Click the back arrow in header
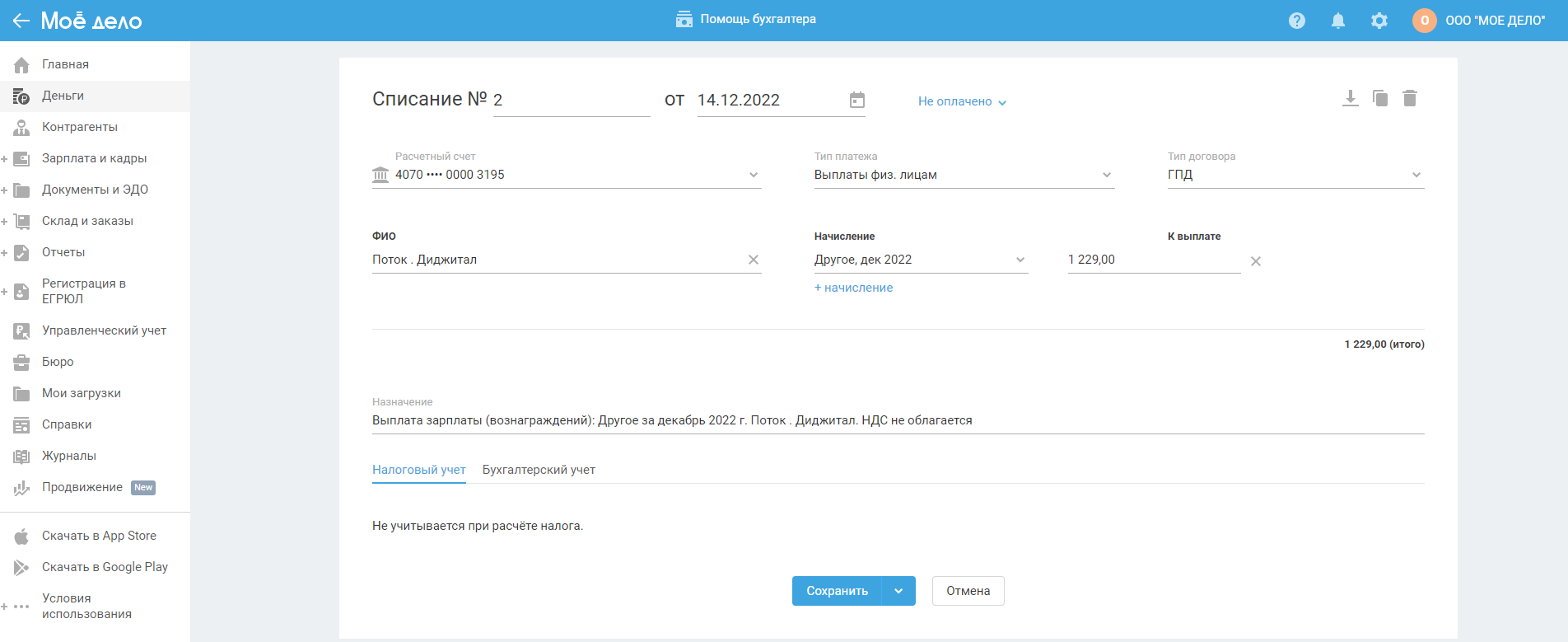The image size is (1568, 642). point(21,21)
